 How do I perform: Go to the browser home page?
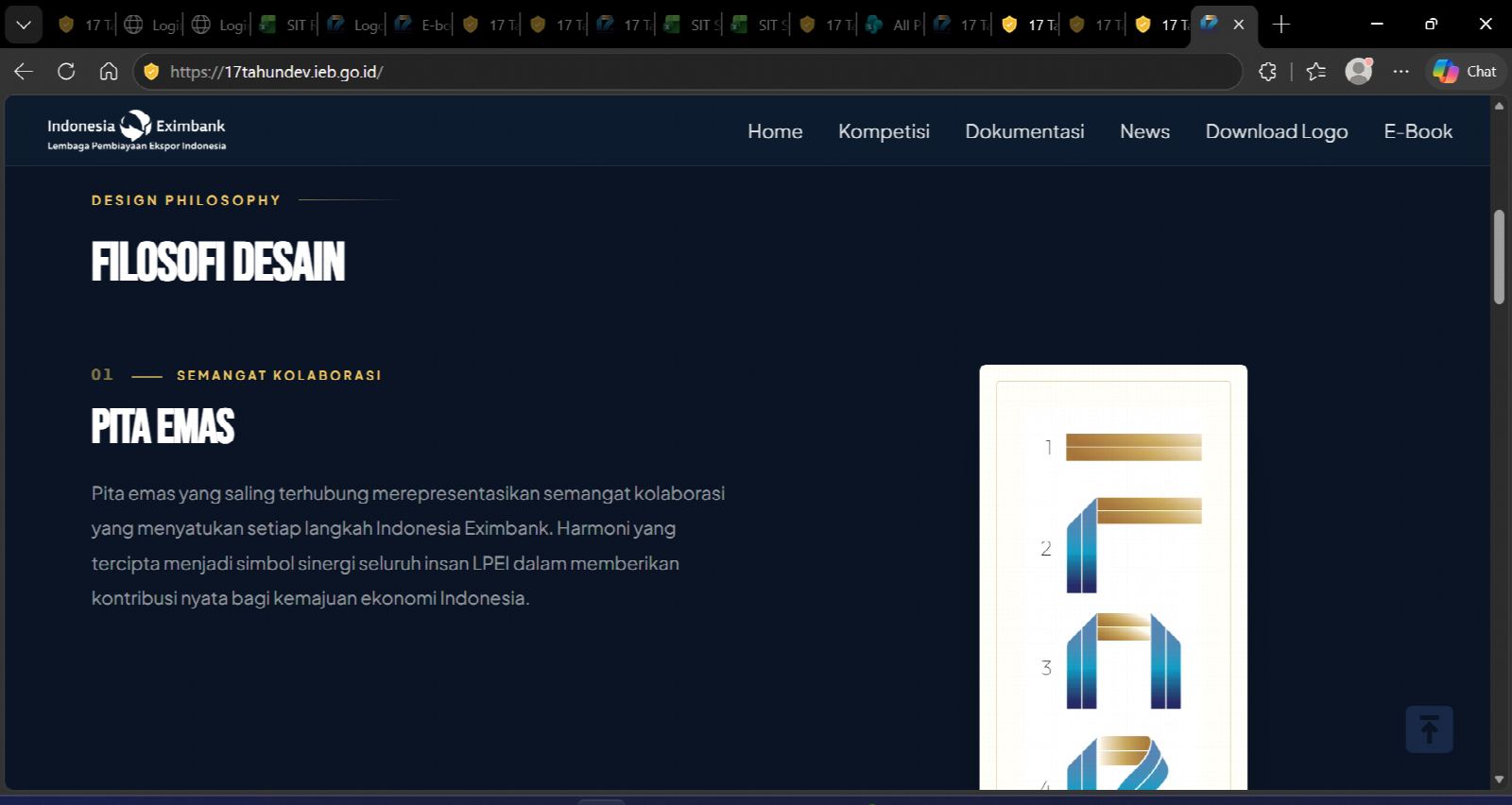tap(109, 72)
